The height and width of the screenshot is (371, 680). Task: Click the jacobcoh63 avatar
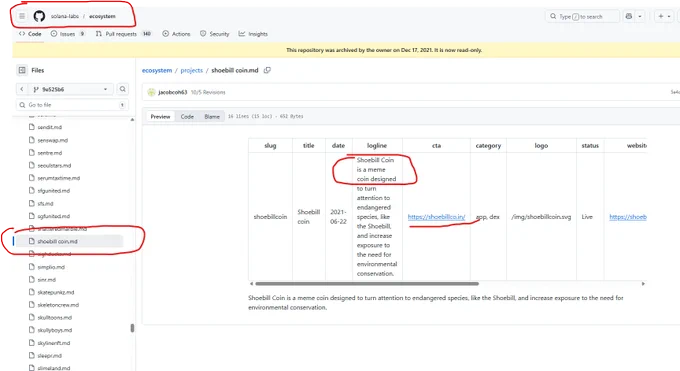(151, 92)
